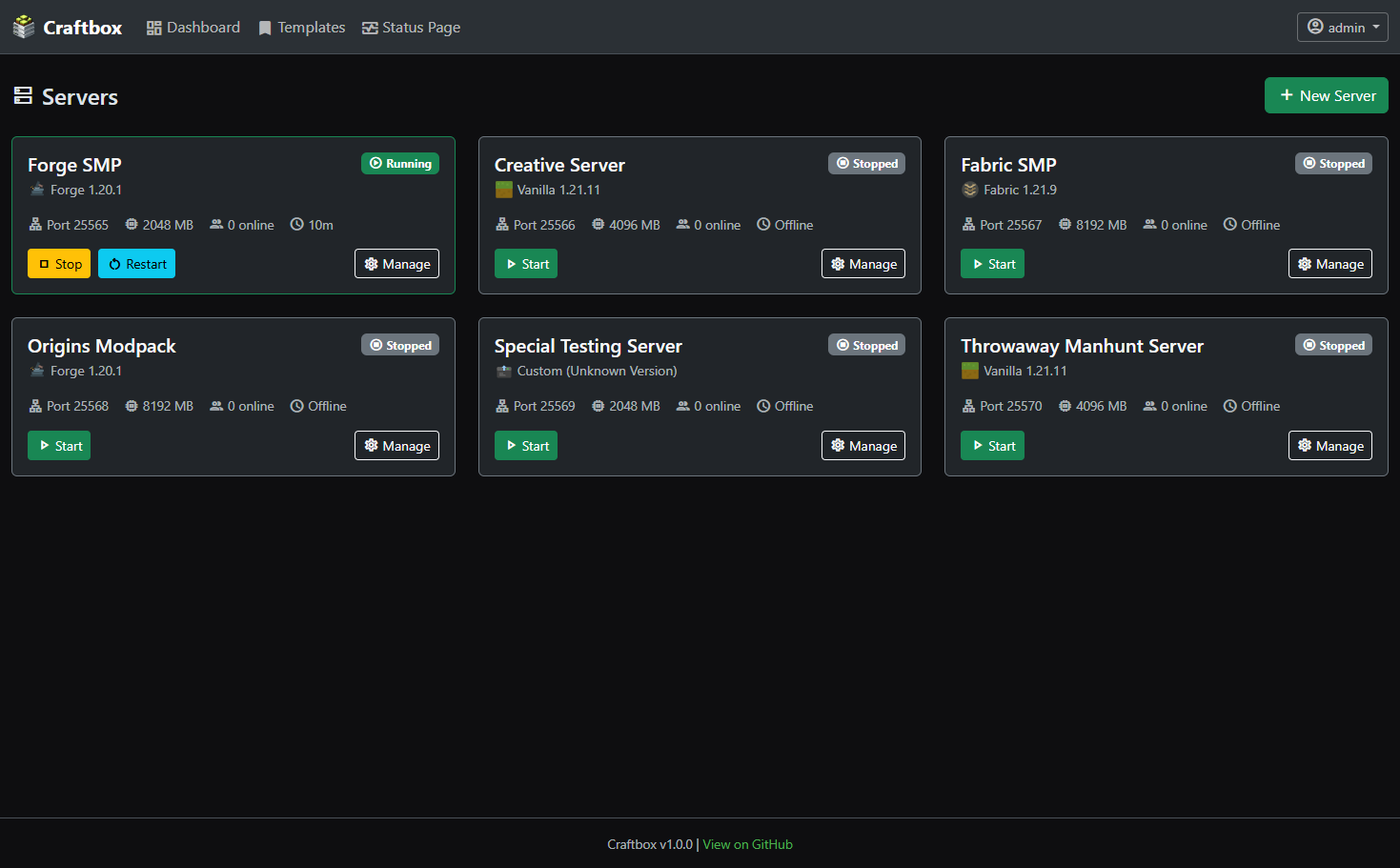
Task: Click the players icon on Special Testing Server card
Action: (x=683, y=406)
